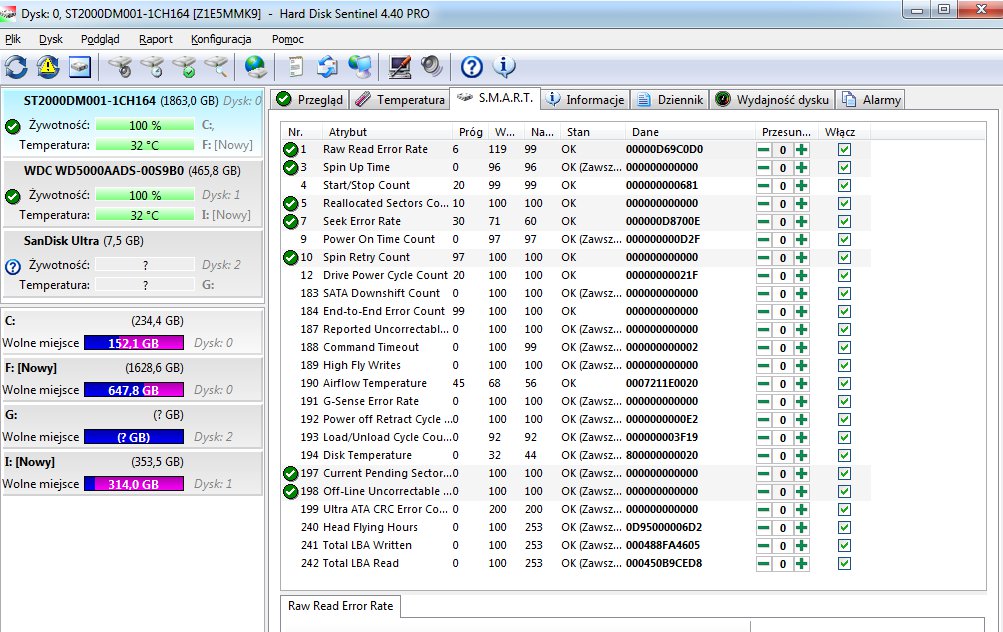Select the WDC WD5000AADS-00S9B0 disk entry

pyautogui.click(x=132, y=193)
